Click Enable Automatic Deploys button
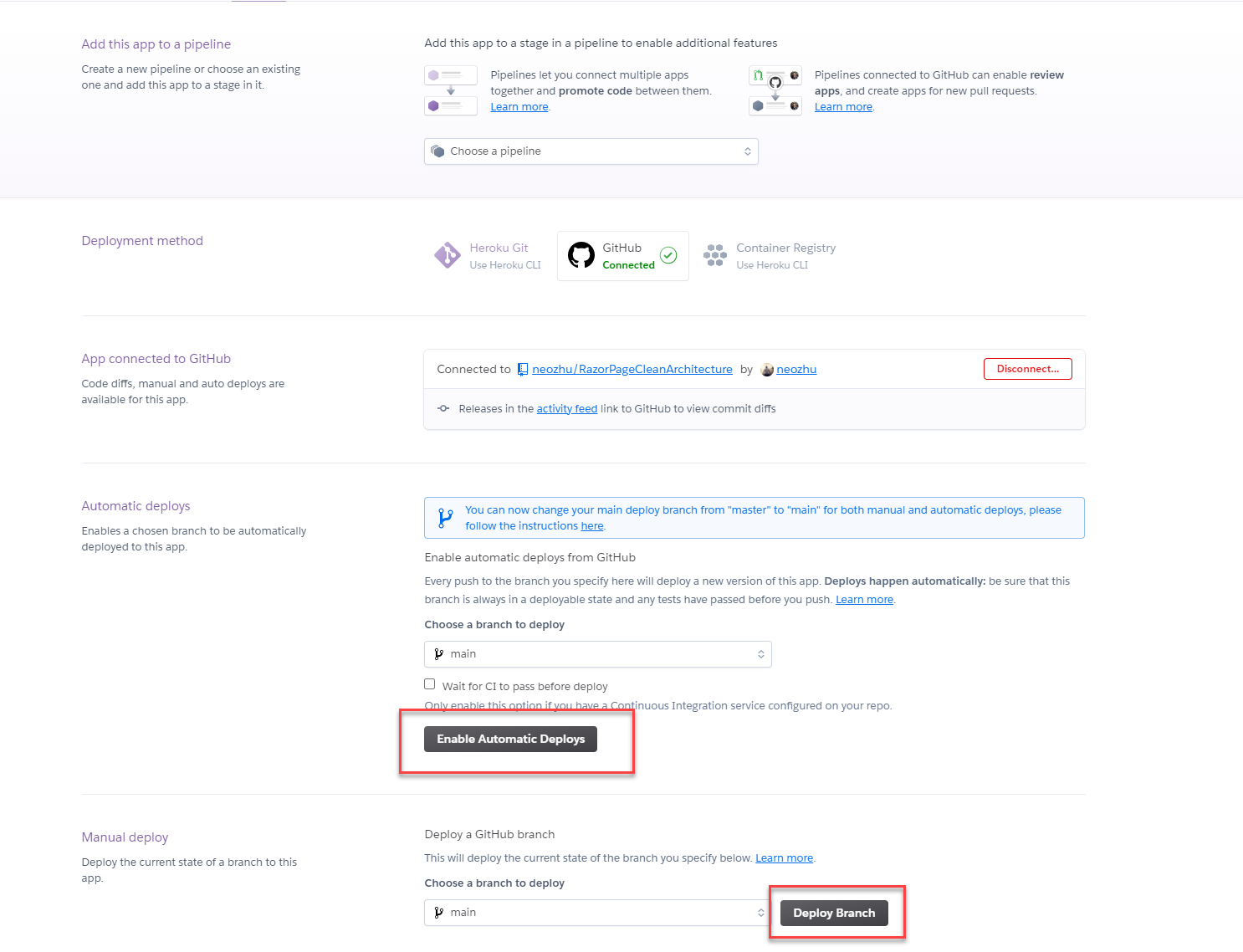 click(510, 739)
